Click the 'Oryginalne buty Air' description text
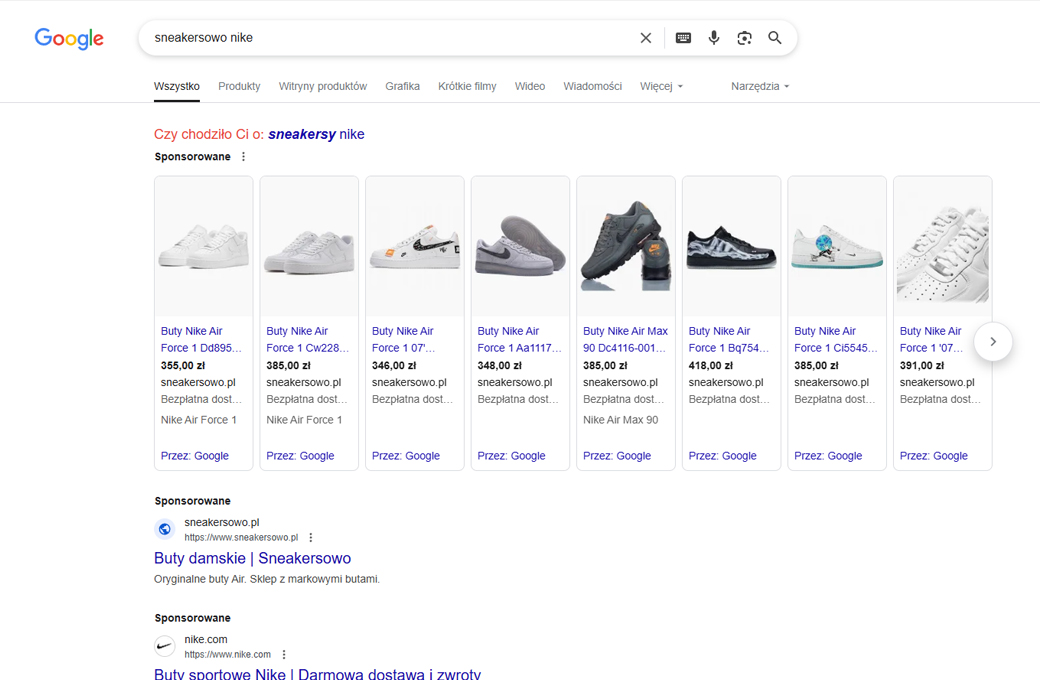Viewport: 1040px width, 680px height. [267, 579]
